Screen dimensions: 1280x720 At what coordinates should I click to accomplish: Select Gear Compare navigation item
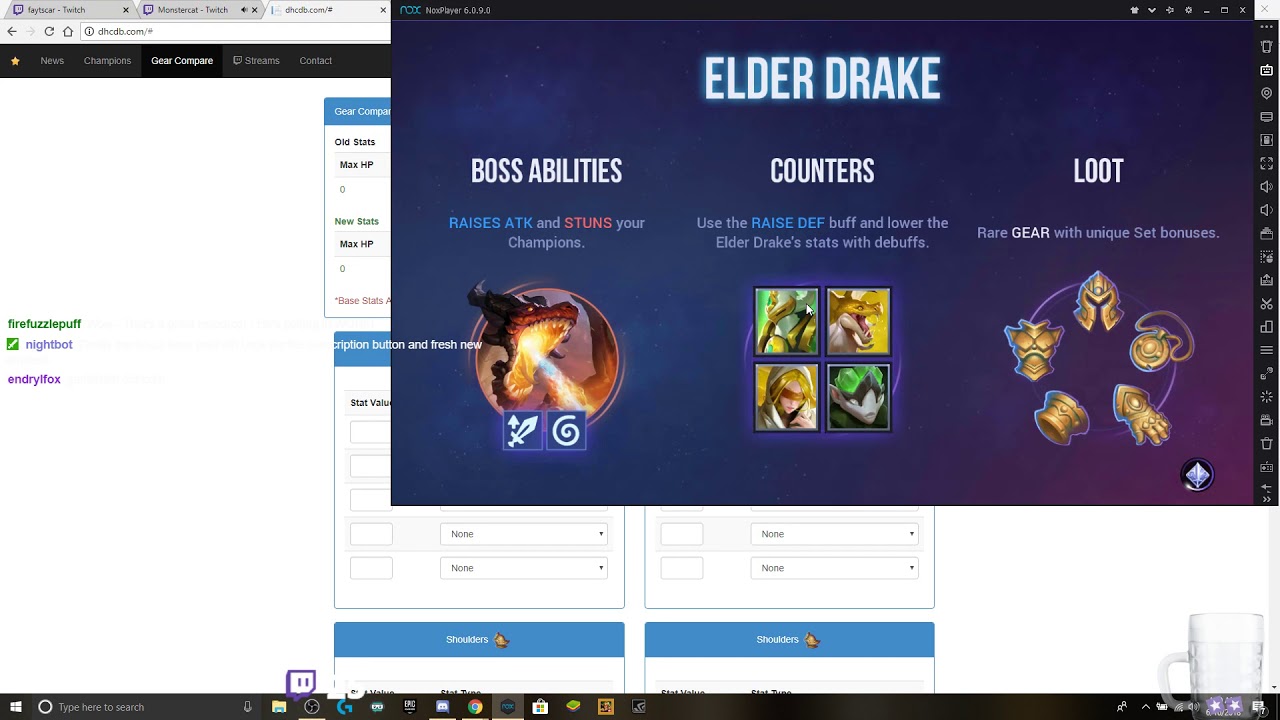(x=182, y=61)
